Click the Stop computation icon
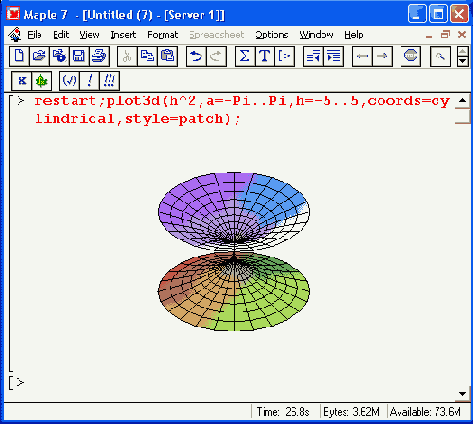The height and width of the screenshot is (424, 473). 410,56
